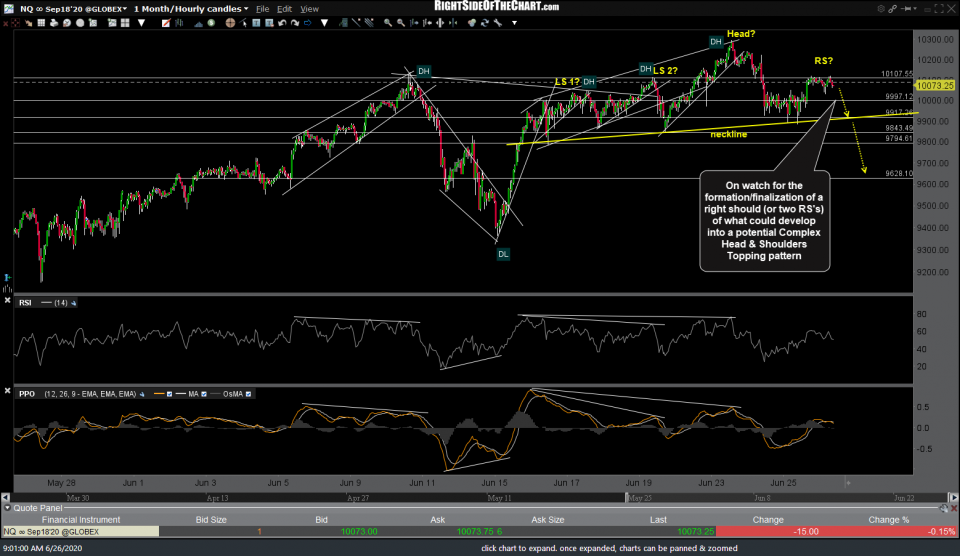Click the DL marker below the June 15 low
Viewport: 960px width, 556px height.
503,254
